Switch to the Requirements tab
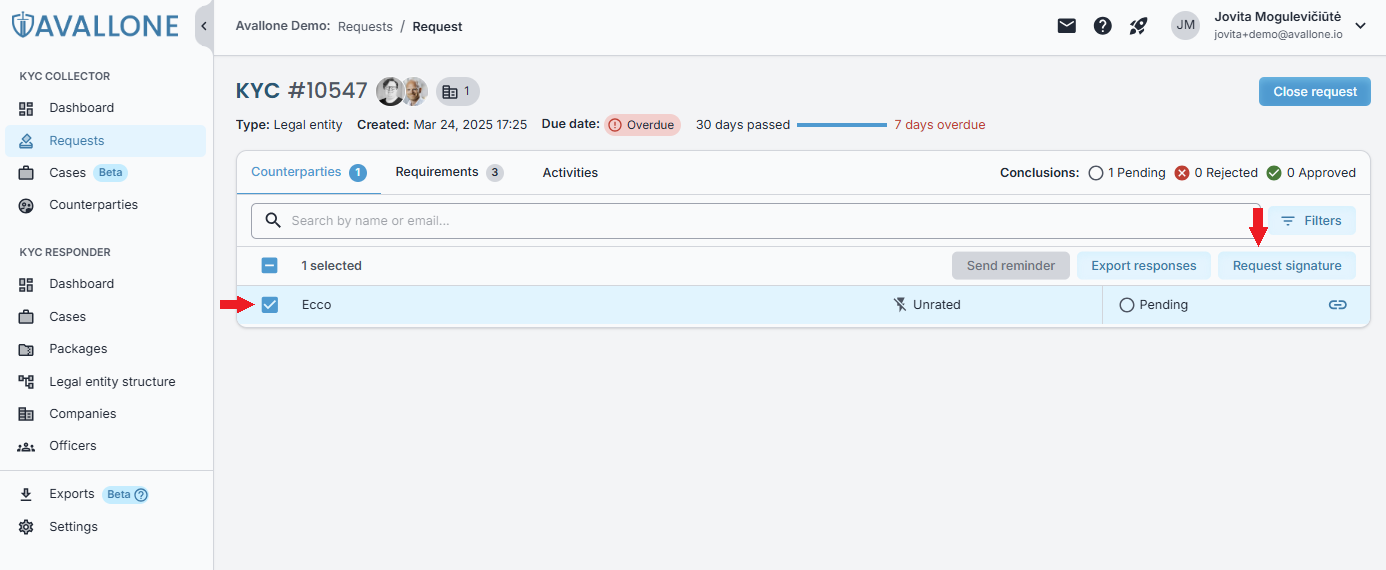 pyautogui.click(x=449, y=172)
